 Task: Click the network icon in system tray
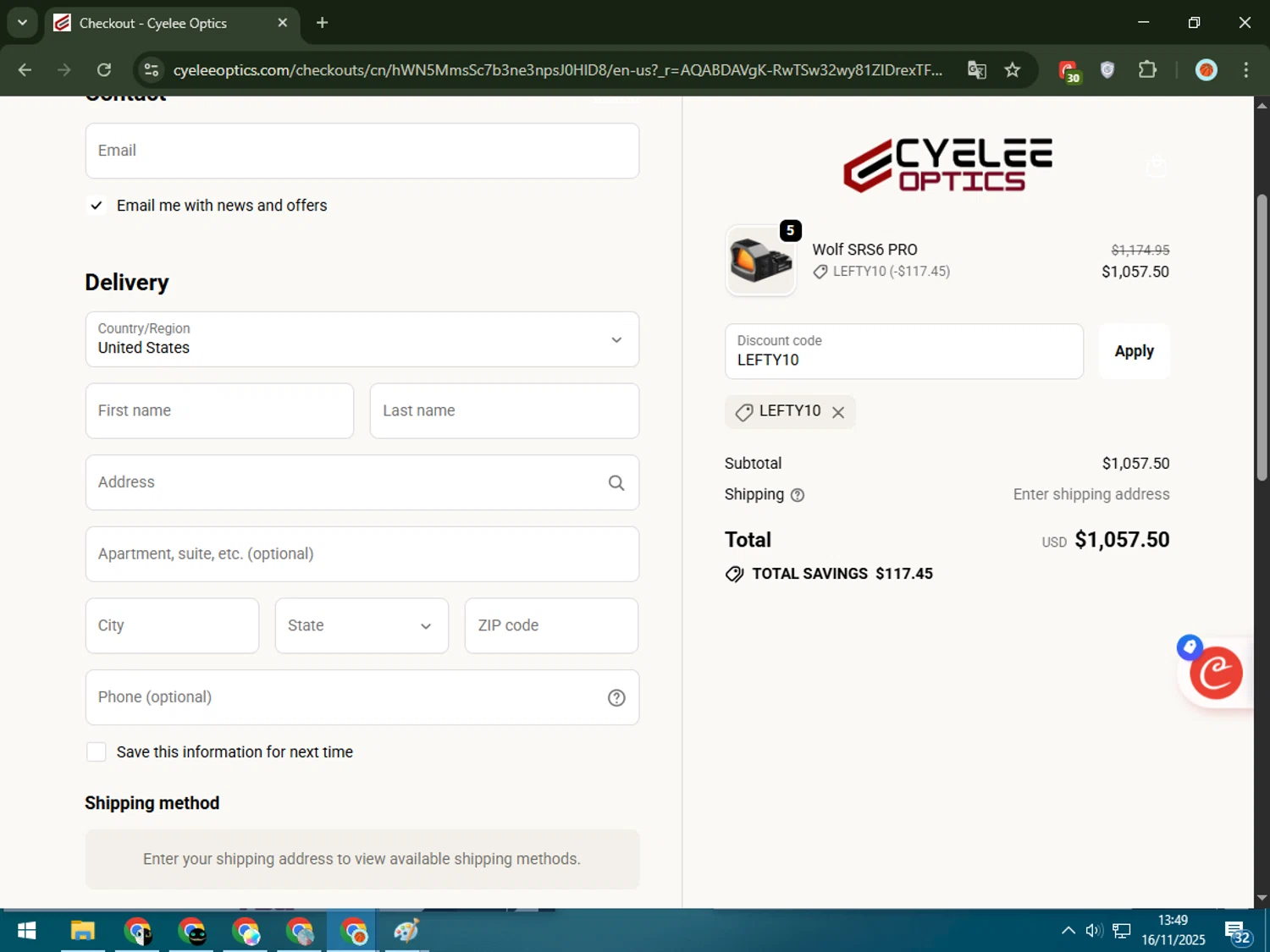click(x=1122, y=931)
